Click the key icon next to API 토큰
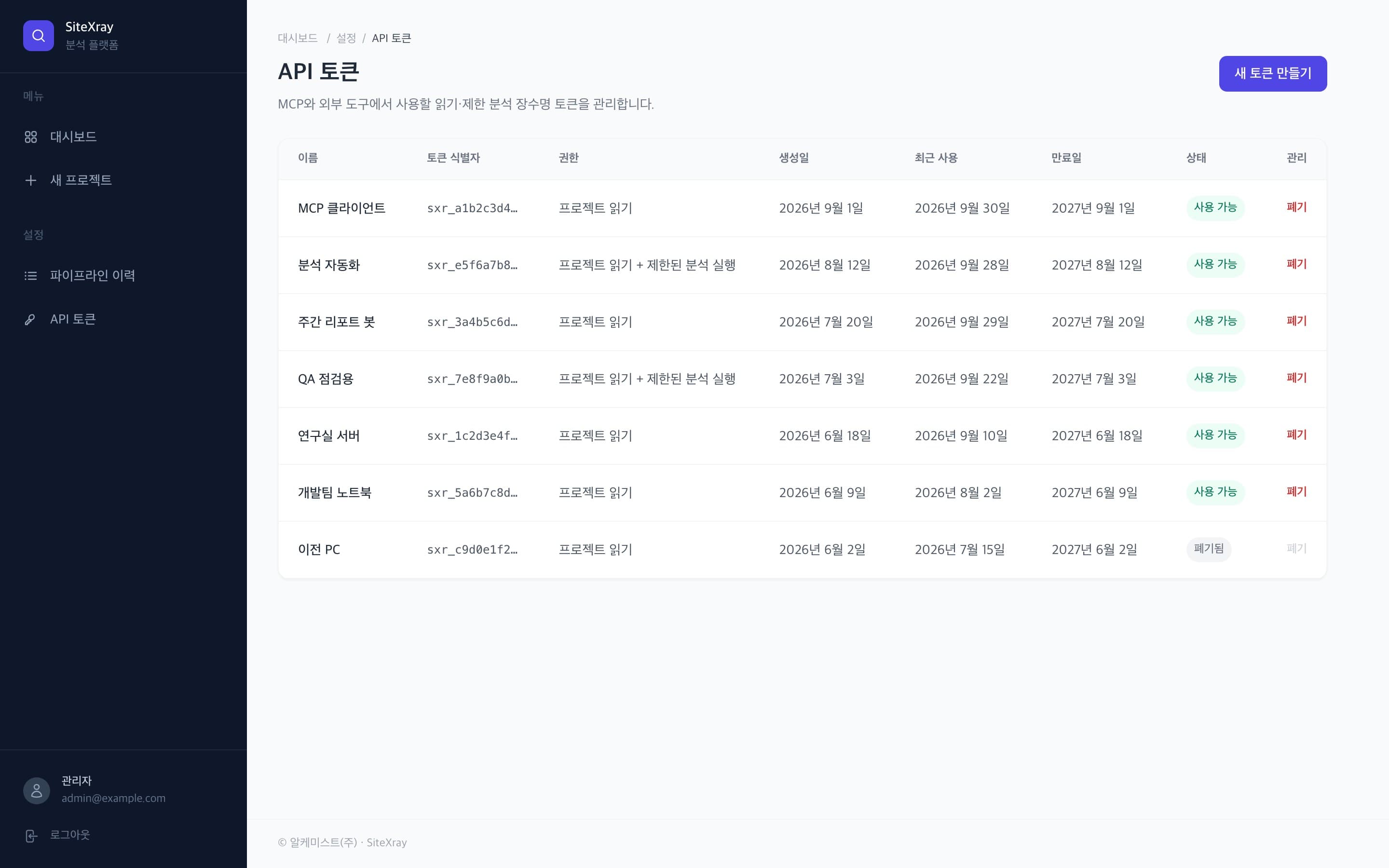This screenshot has height=868, width=1389. 30,319
